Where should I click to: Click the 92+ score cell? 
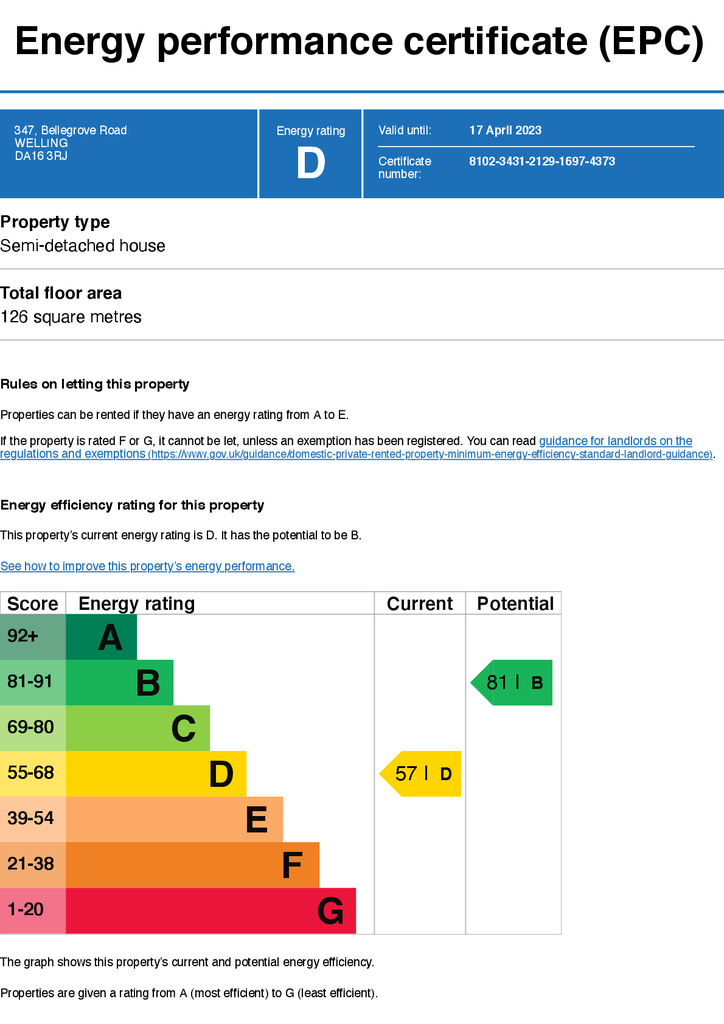tap(33, 637)
